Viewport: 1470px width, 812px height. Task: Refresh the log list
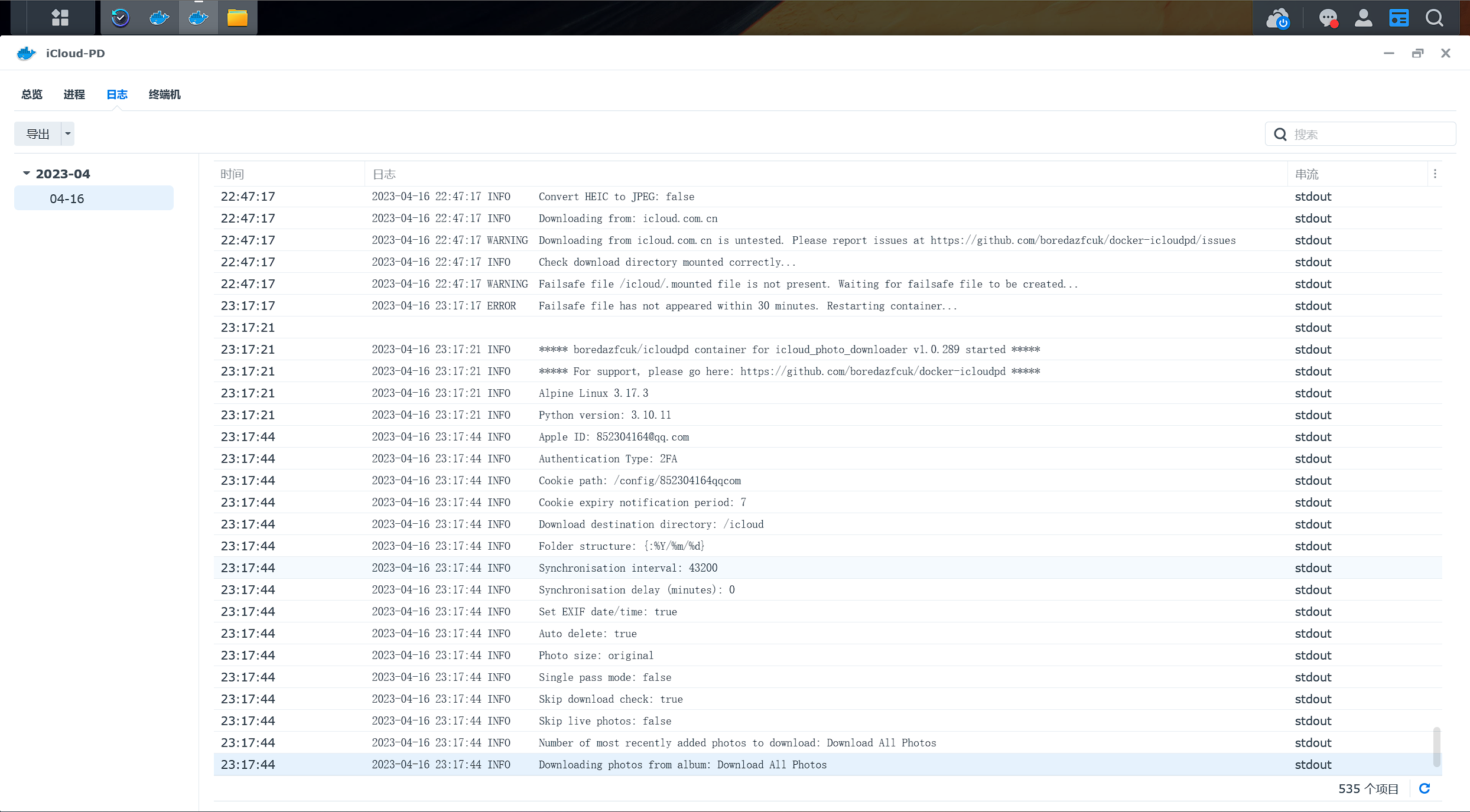click(x=1425, y=788)
